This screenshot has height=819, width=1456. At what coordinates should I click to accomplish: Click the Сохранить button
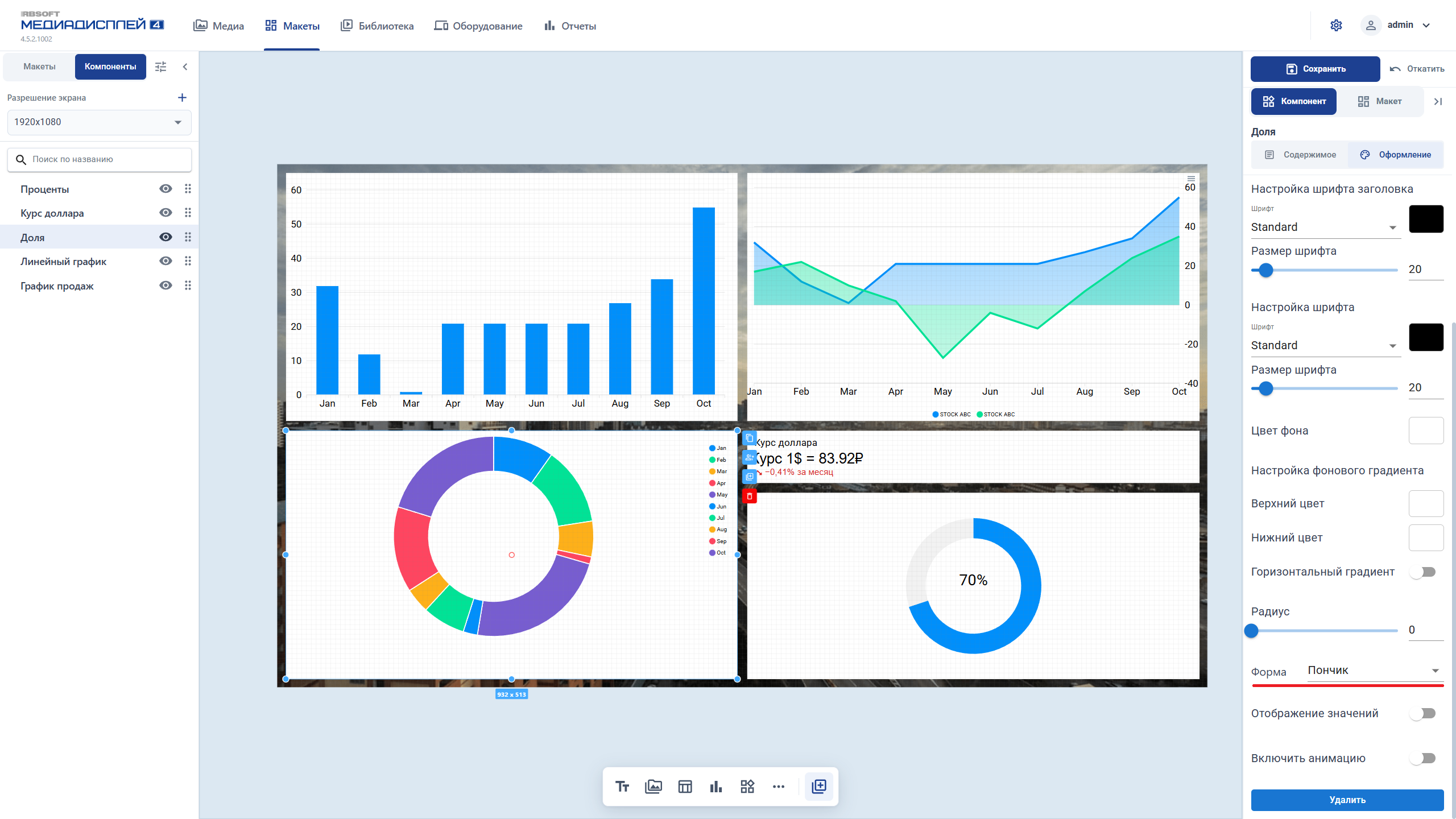pos(1316,69)
